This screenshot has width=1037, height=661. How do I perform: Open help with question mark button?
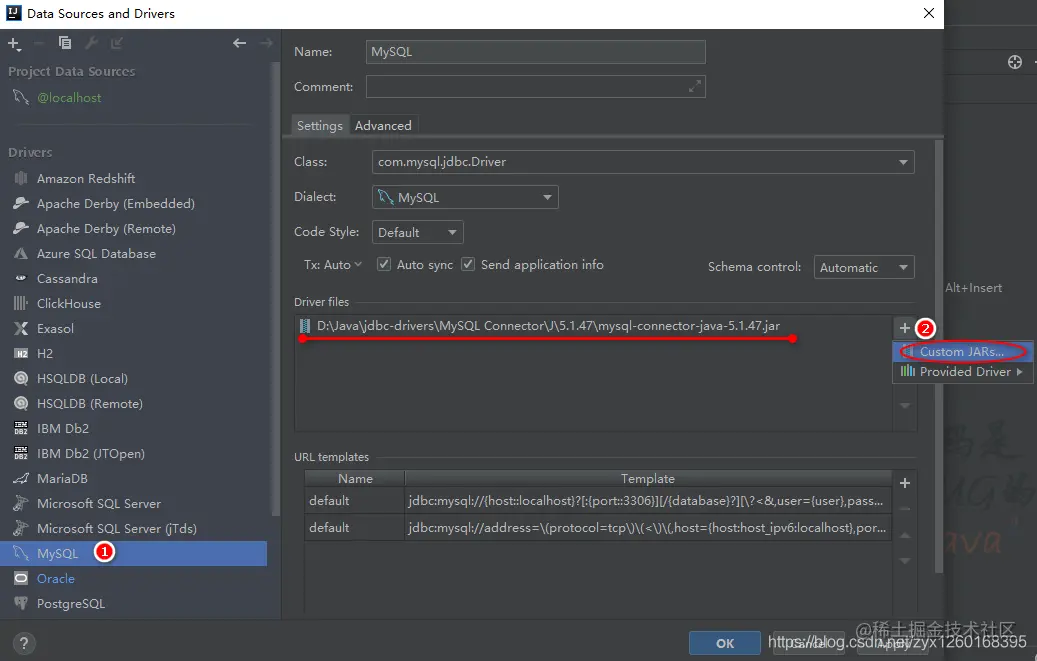24,643
